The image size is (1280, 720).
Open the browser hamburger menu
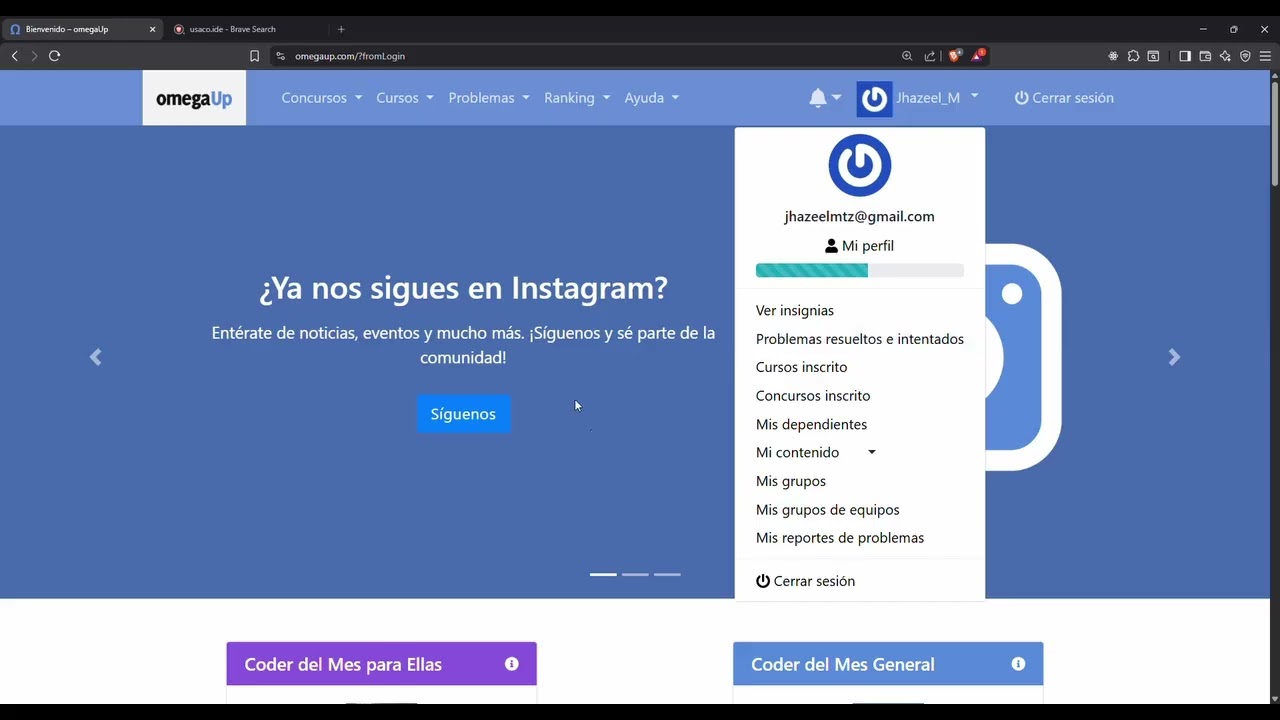[1265, 56]
